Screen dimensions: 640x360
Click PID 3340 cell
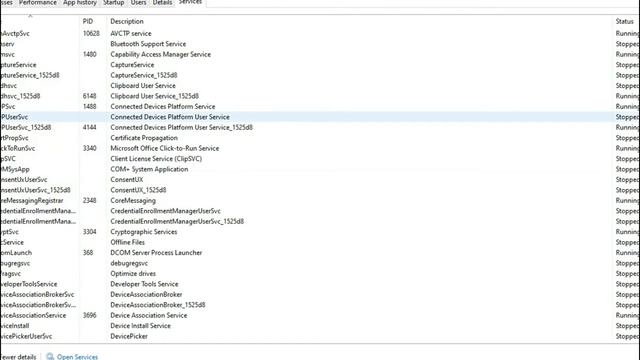pos(89,149)
